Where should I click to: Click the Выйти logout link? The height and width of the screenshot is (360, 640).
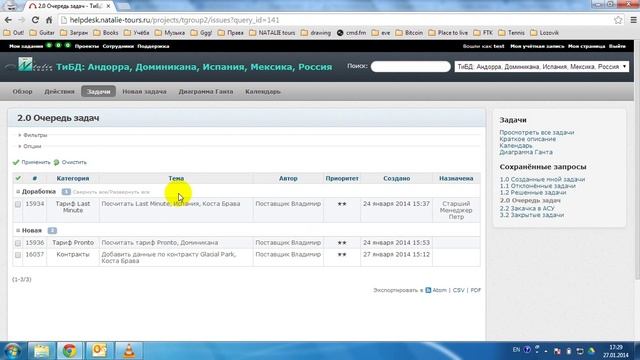coord(617,46)
